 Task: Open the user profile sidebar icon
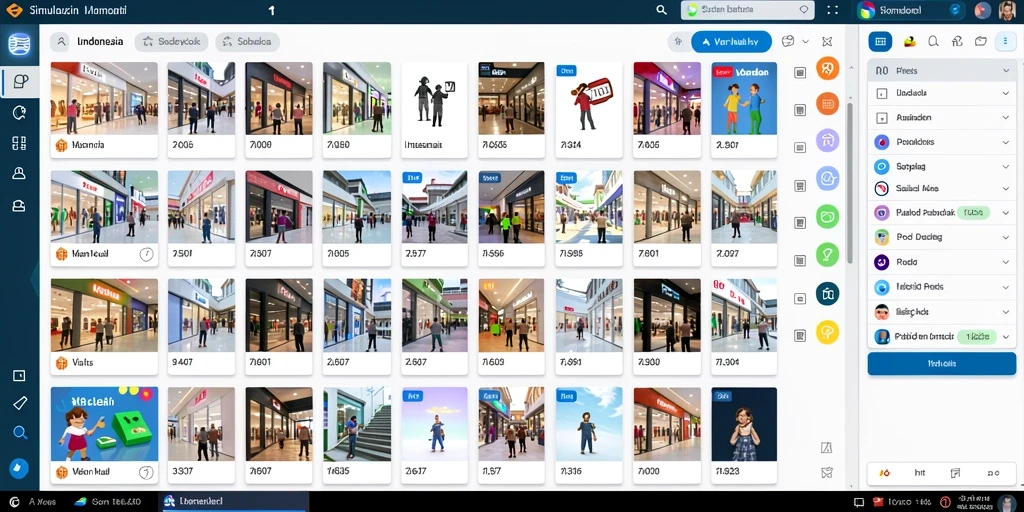[19, 173]
